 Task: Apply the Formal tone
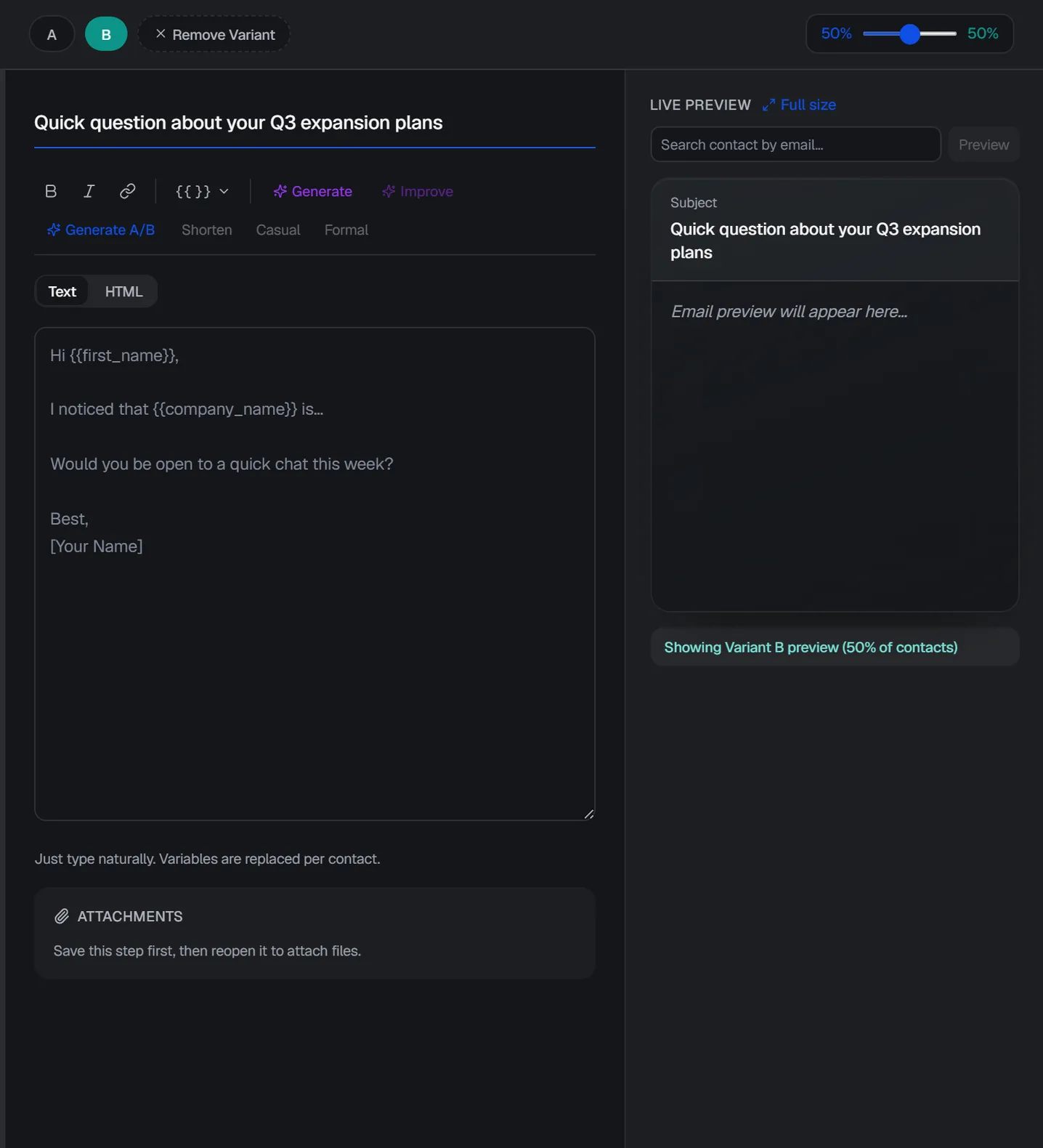[x=346, y=230]
